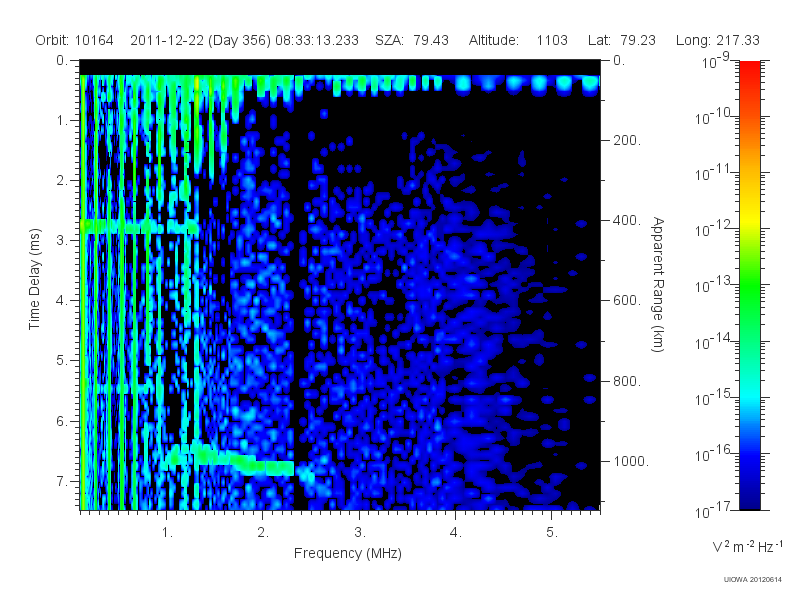800x600 pixels.
Task: Click the 10^-9 color scale label
Action: pyautogui.click(x=715, y=61)
